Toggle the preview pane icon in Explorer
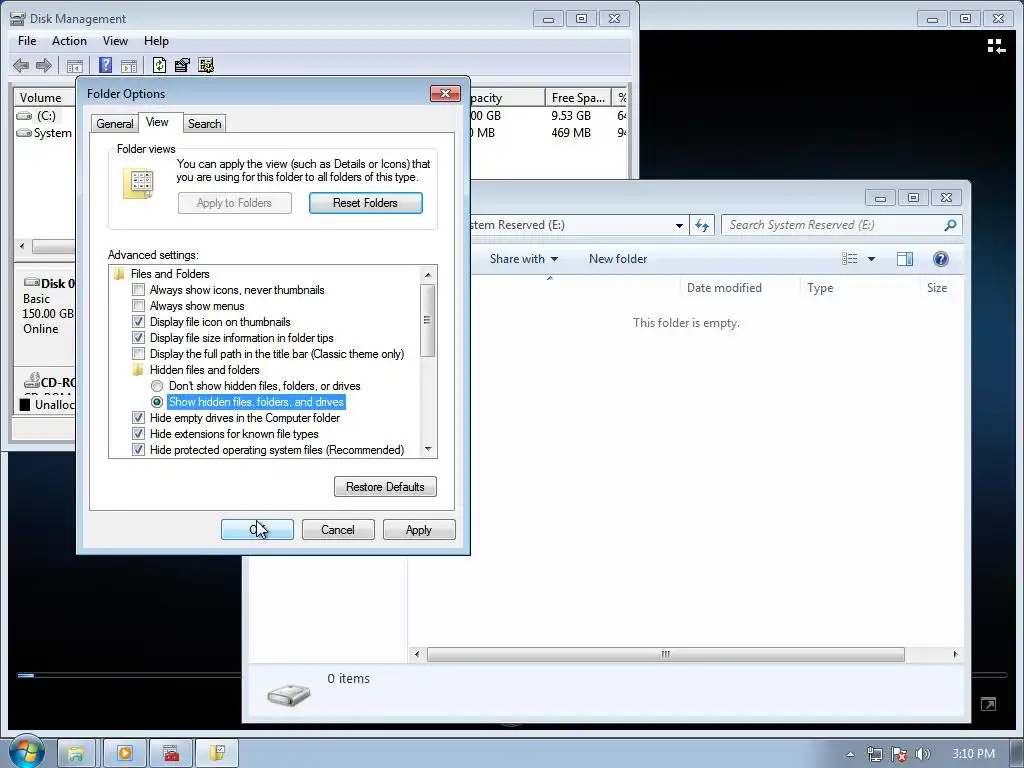This screenshot has height=768, width=1024. (905, 259)
